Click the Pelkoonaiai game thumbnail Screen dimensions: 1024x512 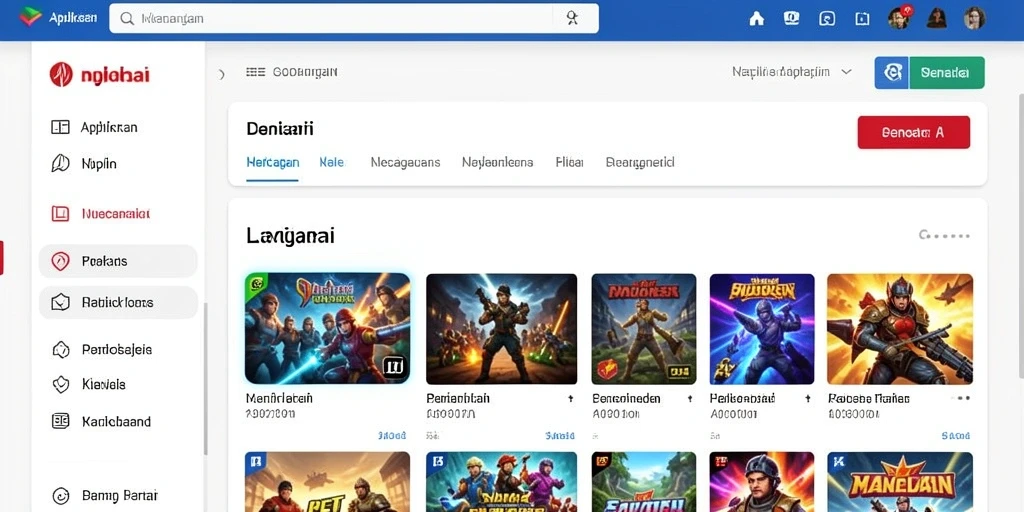[x=762, y=328]
